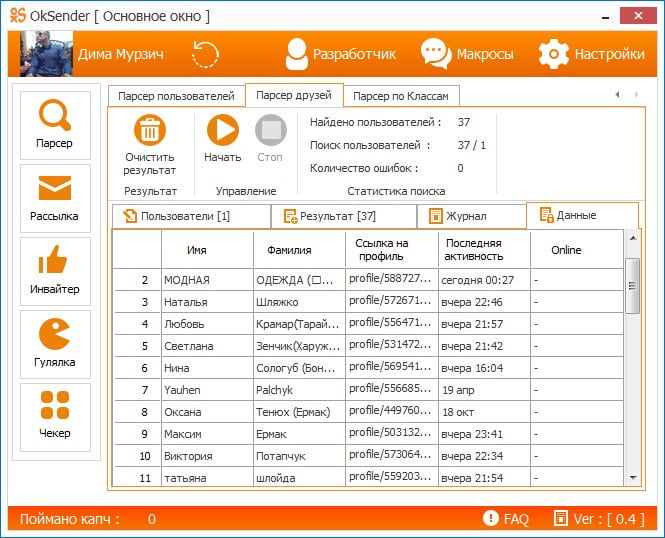Open the FAQ link in status bar
This screenshot has height=538, width=665.
click(506, 518)
